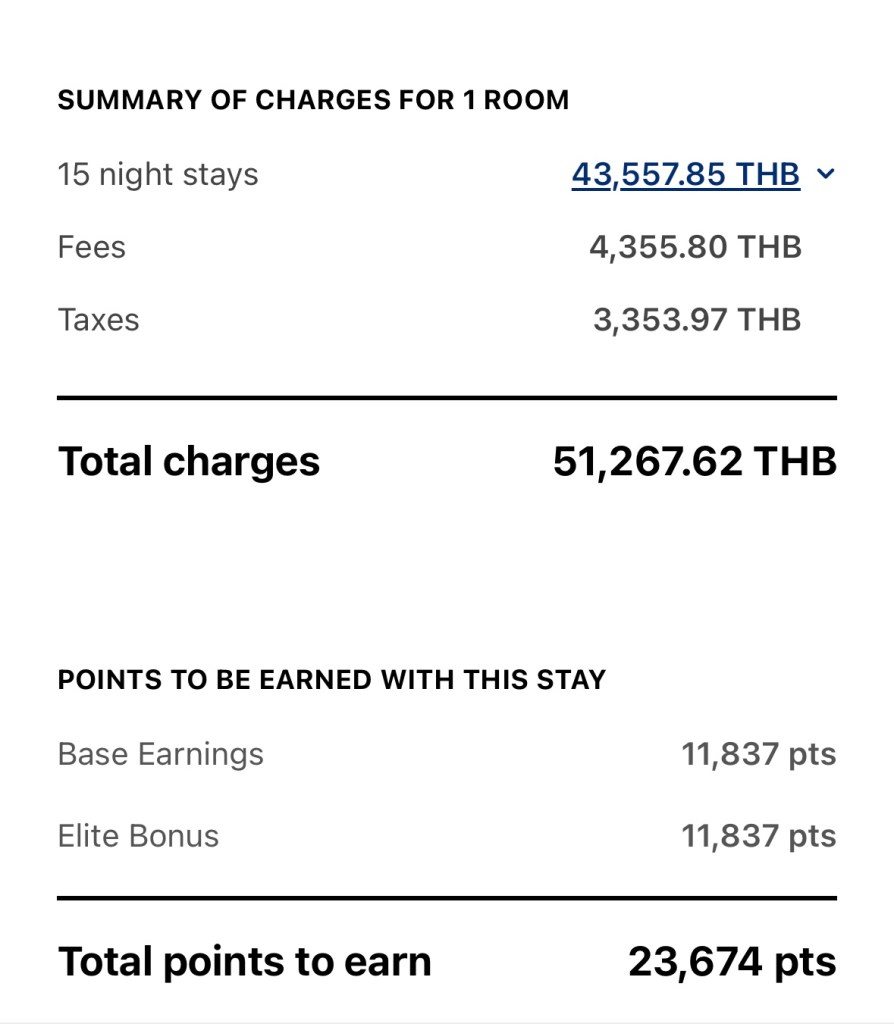Click the 'Points to be Earned' section heading

click(332, 680)
